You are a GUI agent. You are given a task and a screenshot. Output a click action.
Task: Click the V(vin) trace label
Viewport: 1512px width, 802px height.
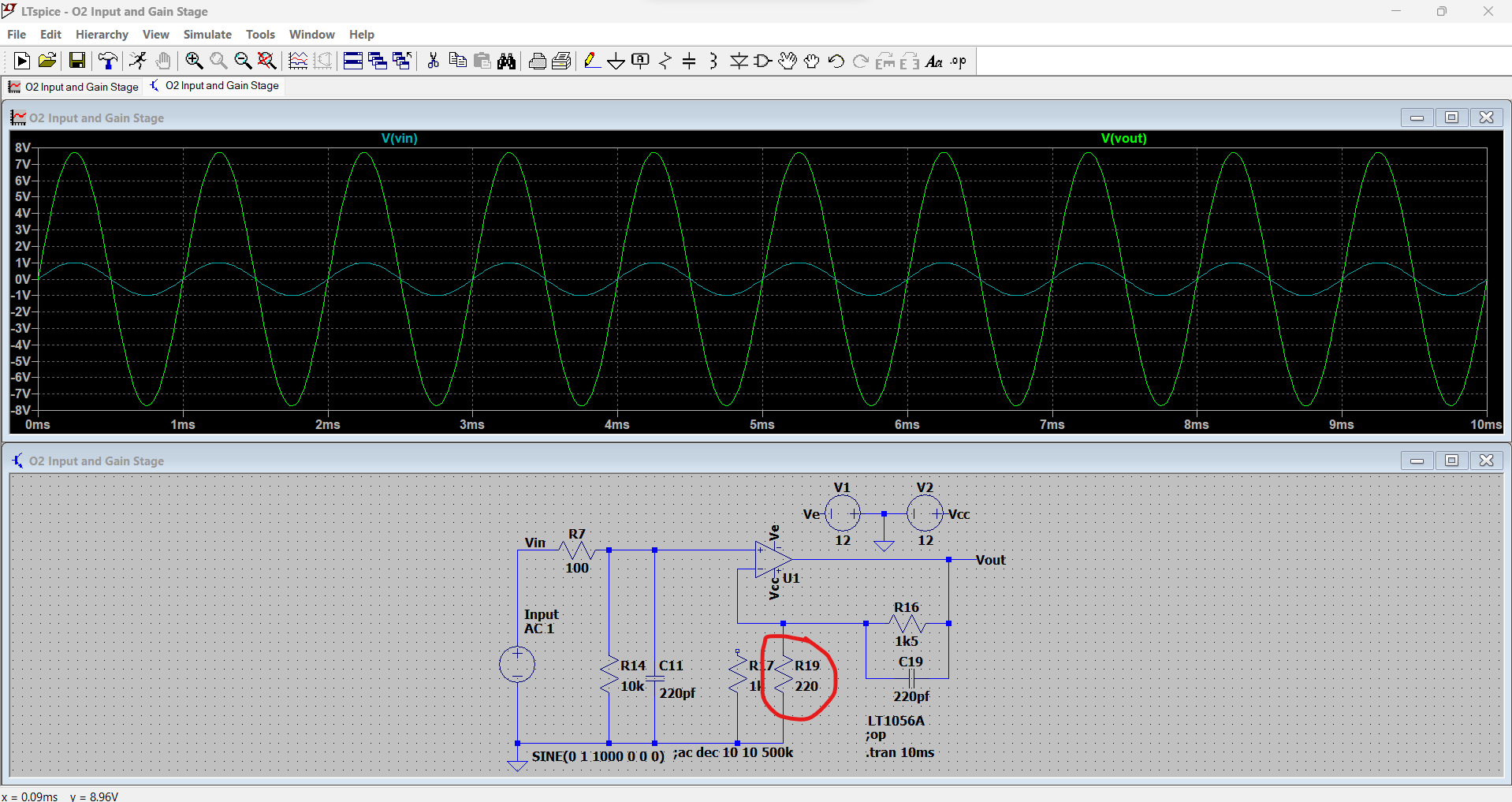click(x=399, y=138)
